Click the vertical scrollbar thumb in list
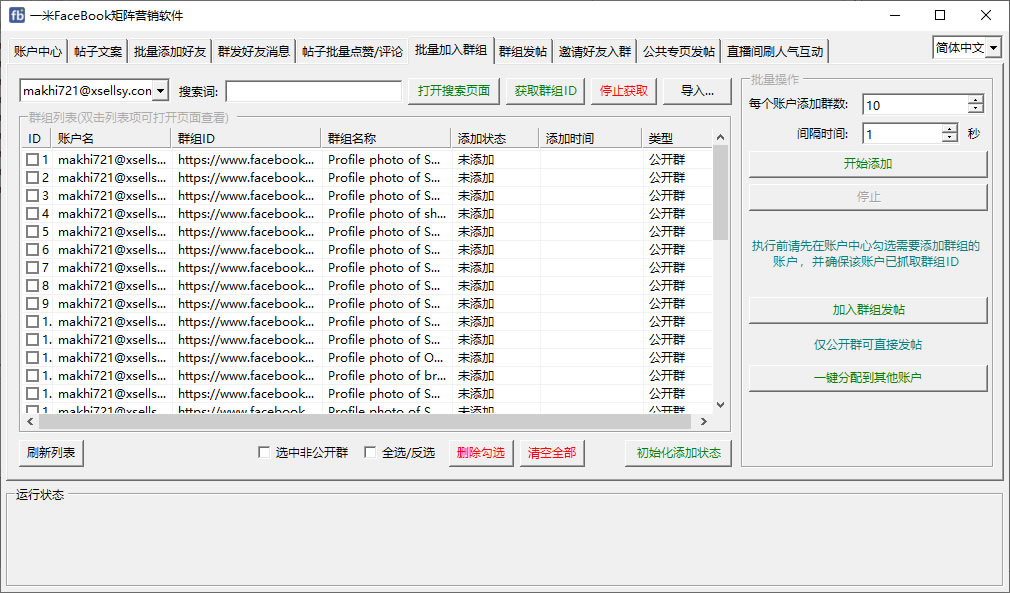 (720, 193)
